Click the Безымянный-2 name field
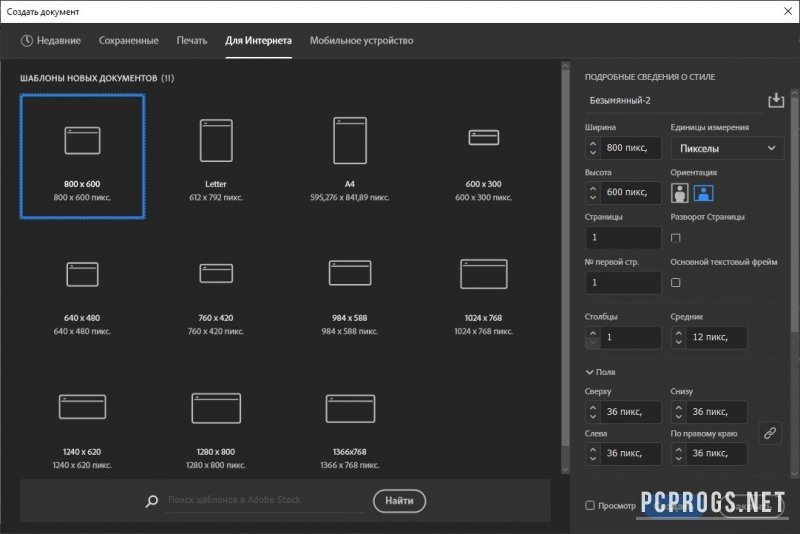The image size is (800, 534). point(673,100)
